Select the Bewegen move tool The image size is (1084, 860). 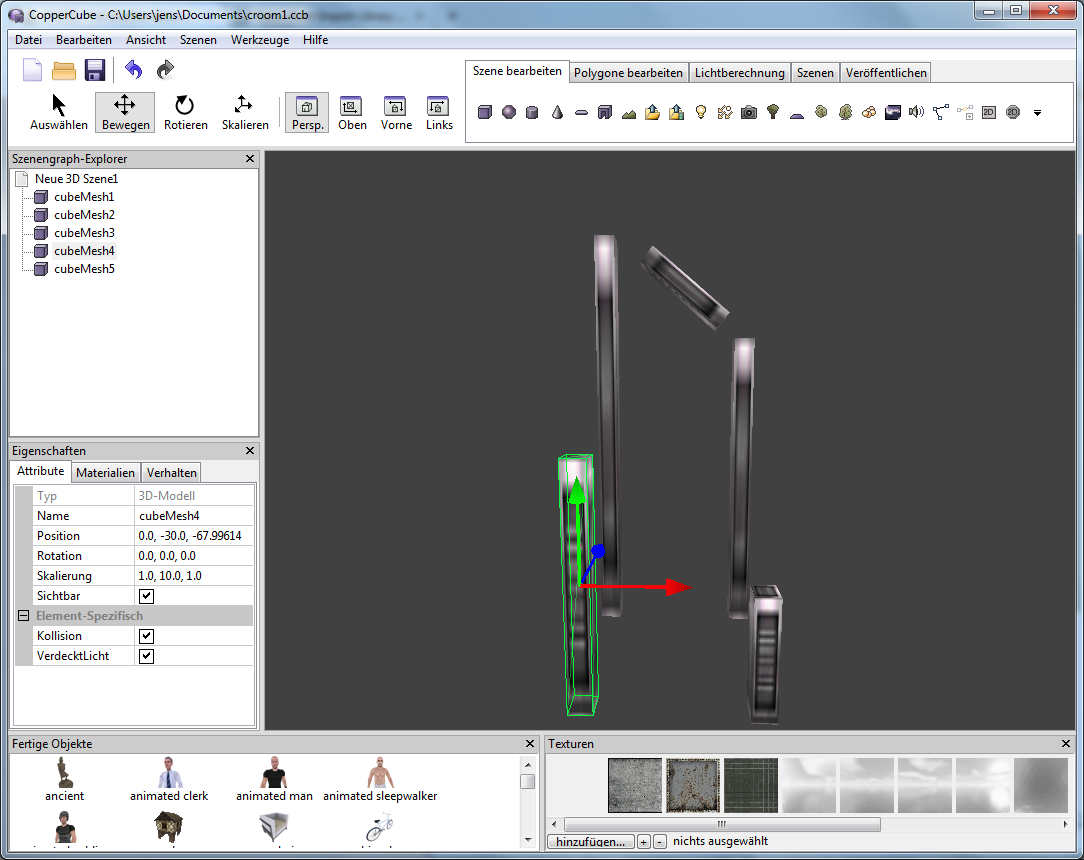pos(125,112)
